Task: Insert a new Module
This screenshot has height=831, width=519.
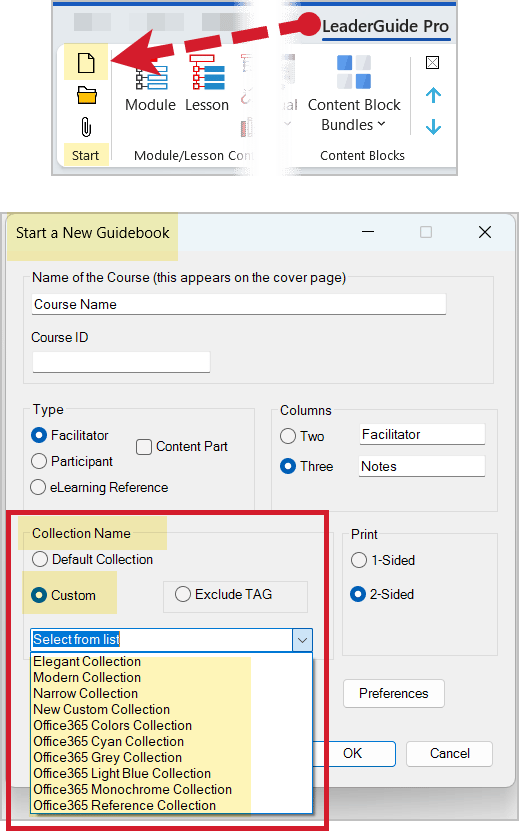Action: point(151,83)
